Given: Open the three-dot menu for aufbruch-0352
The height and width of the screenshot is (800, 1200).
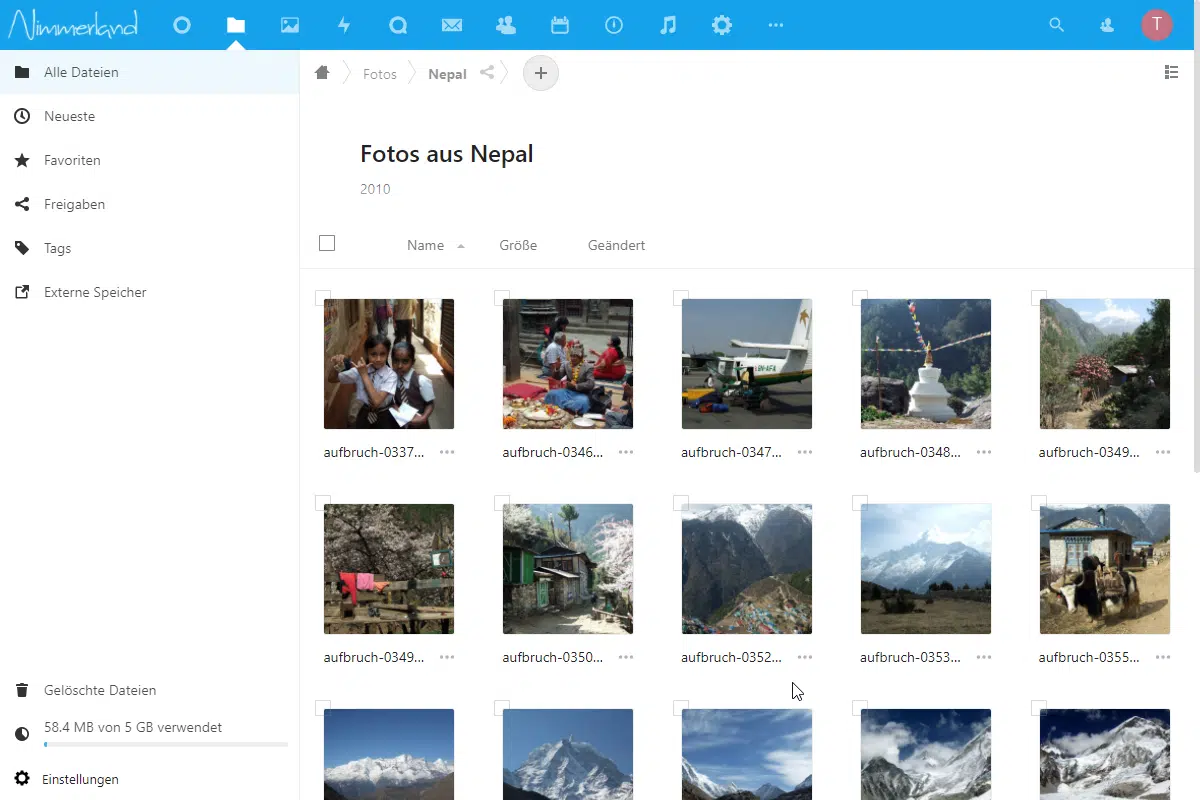Looking at the screenshot, I should (x=805, y=657).
